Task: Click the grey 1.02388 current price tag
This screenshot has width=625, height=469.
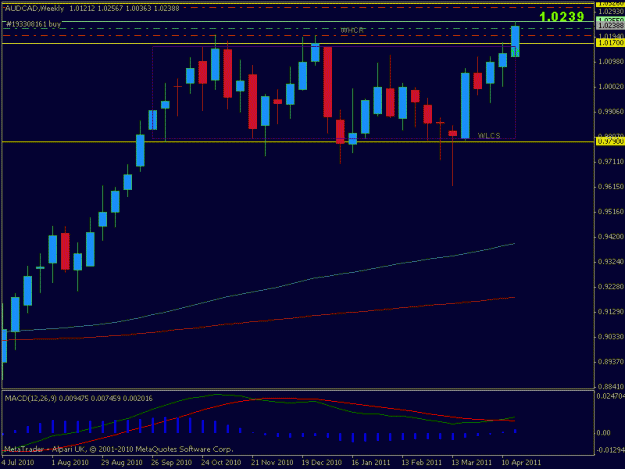Action: [610, 26]
